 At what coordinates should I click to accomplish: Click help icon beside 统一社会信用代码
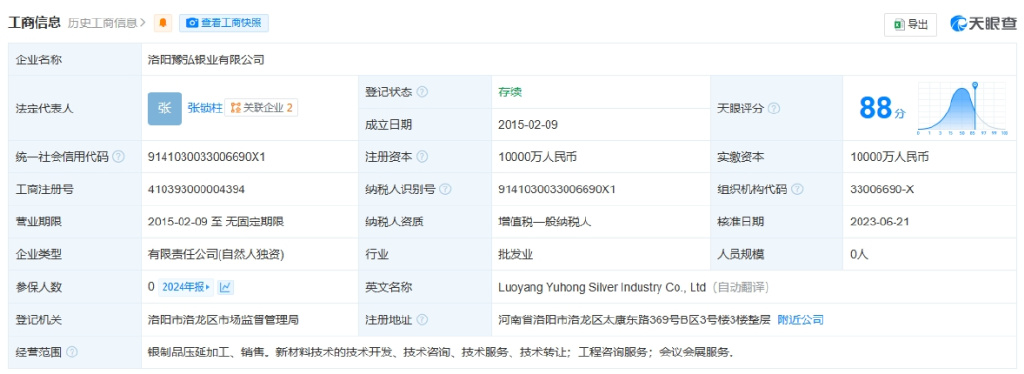pos(118,157)
